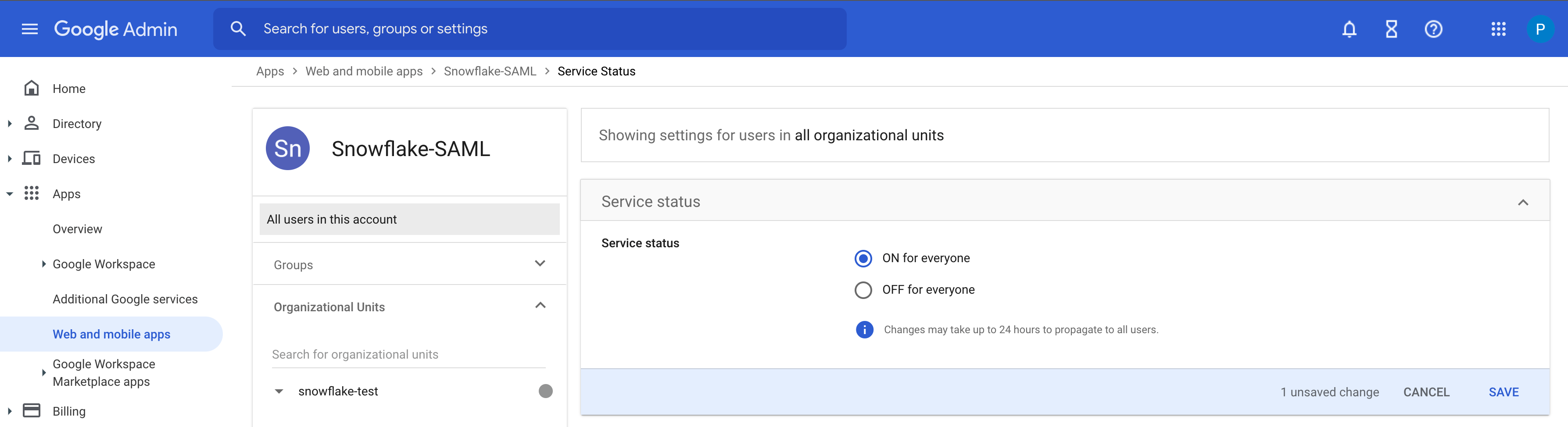Open pending tasks hourglass icon
The image size is (1568, 427).
[1392, 28]
